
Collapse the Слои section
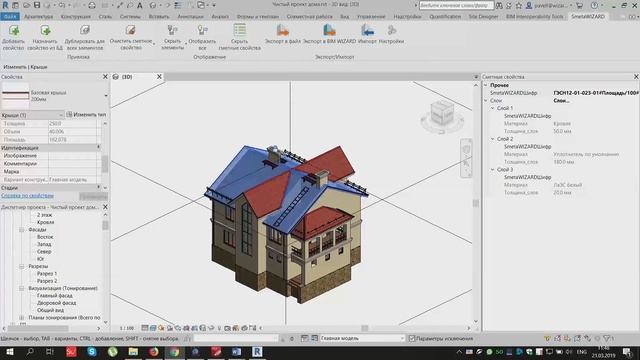coord(486,100)
